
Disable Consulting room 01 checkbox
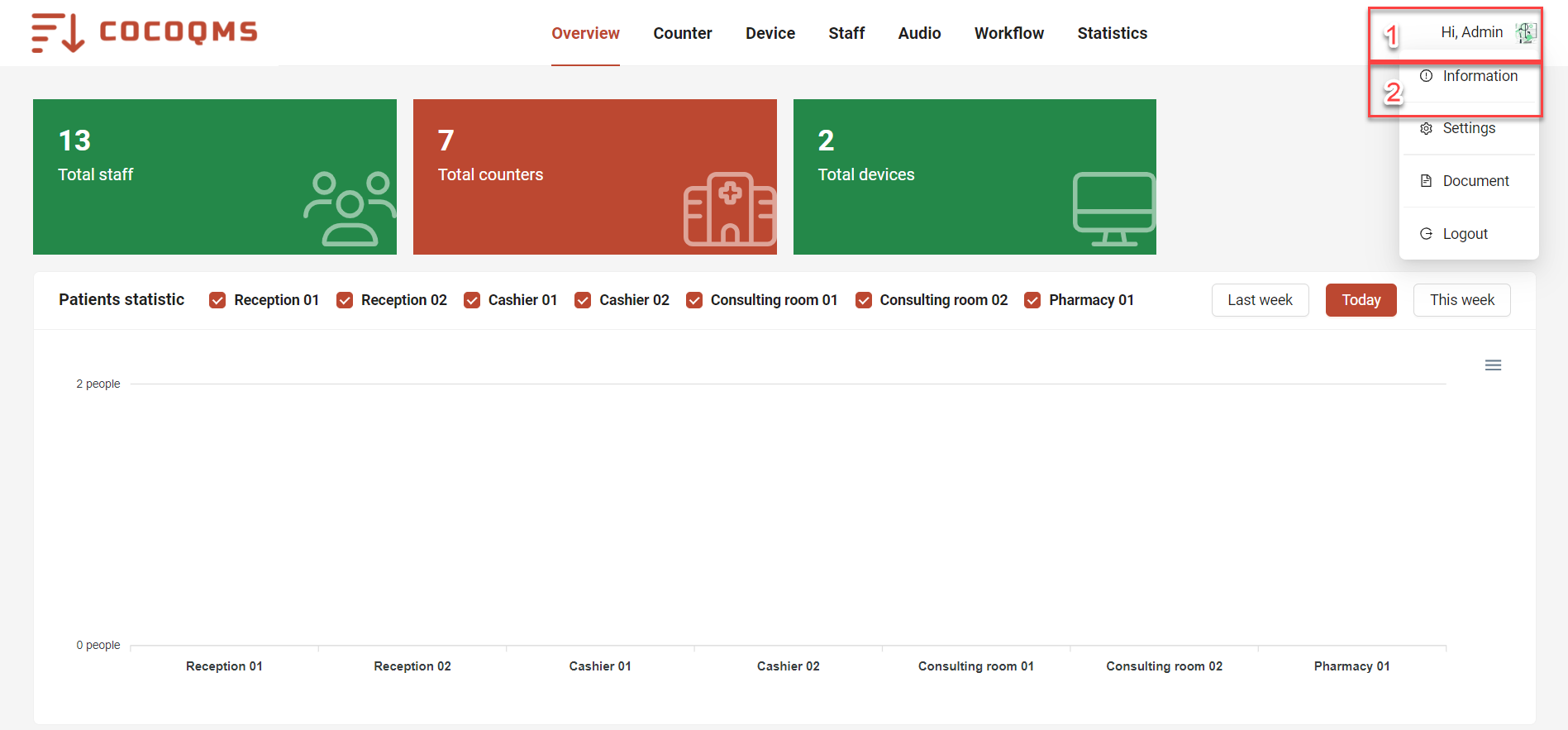[694, 300]
